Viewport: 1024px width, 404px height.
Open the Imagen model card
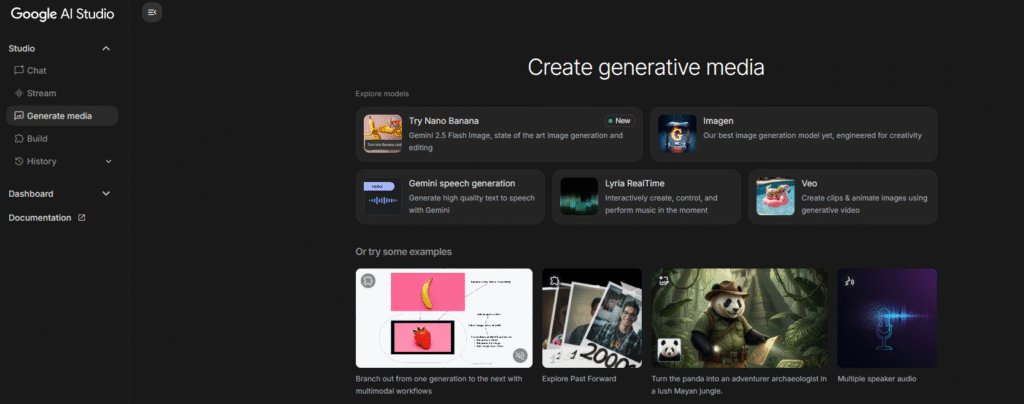click(x=793, y=134)
